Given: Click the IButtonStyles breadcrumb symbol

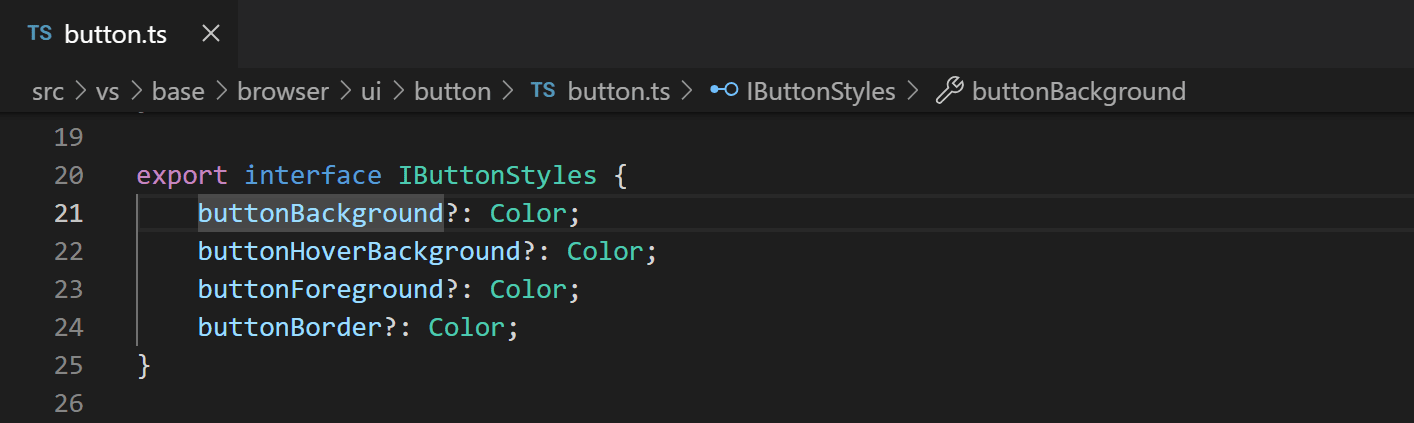Looking at the screenshot, I should click(x=820, y=92).
